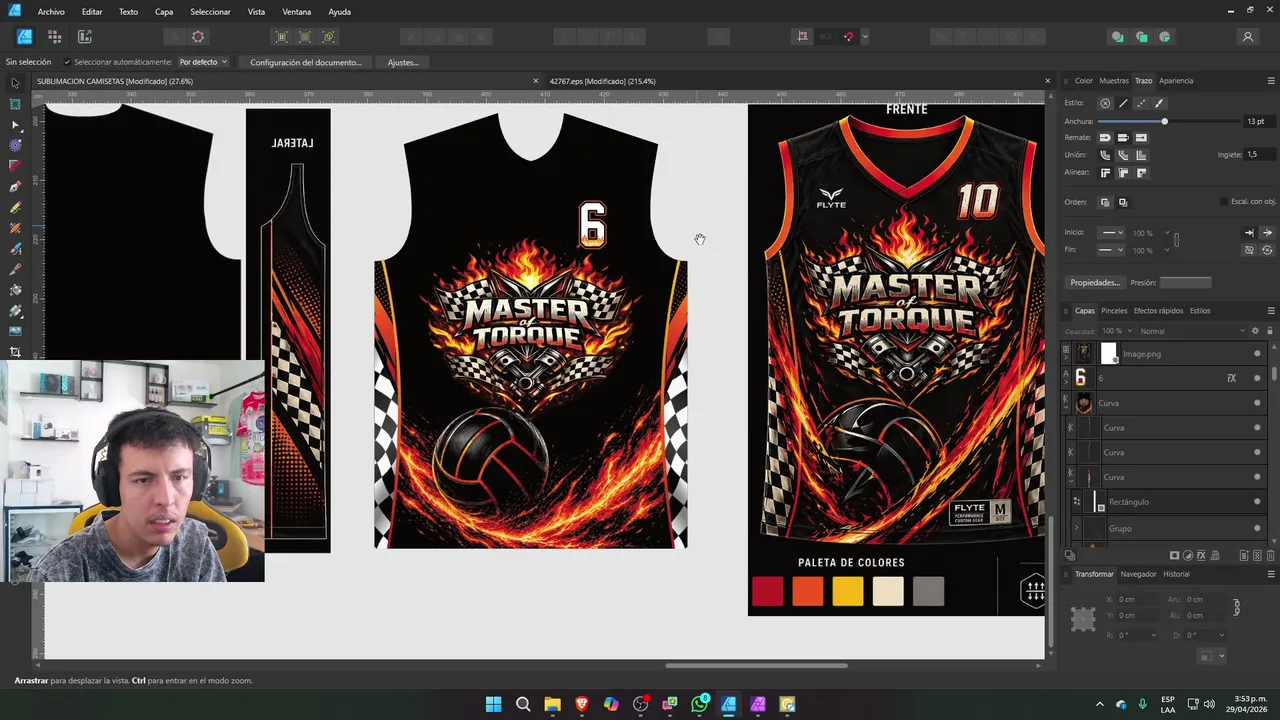
Task: Open the Ventana menu
Action: [297, 12]
